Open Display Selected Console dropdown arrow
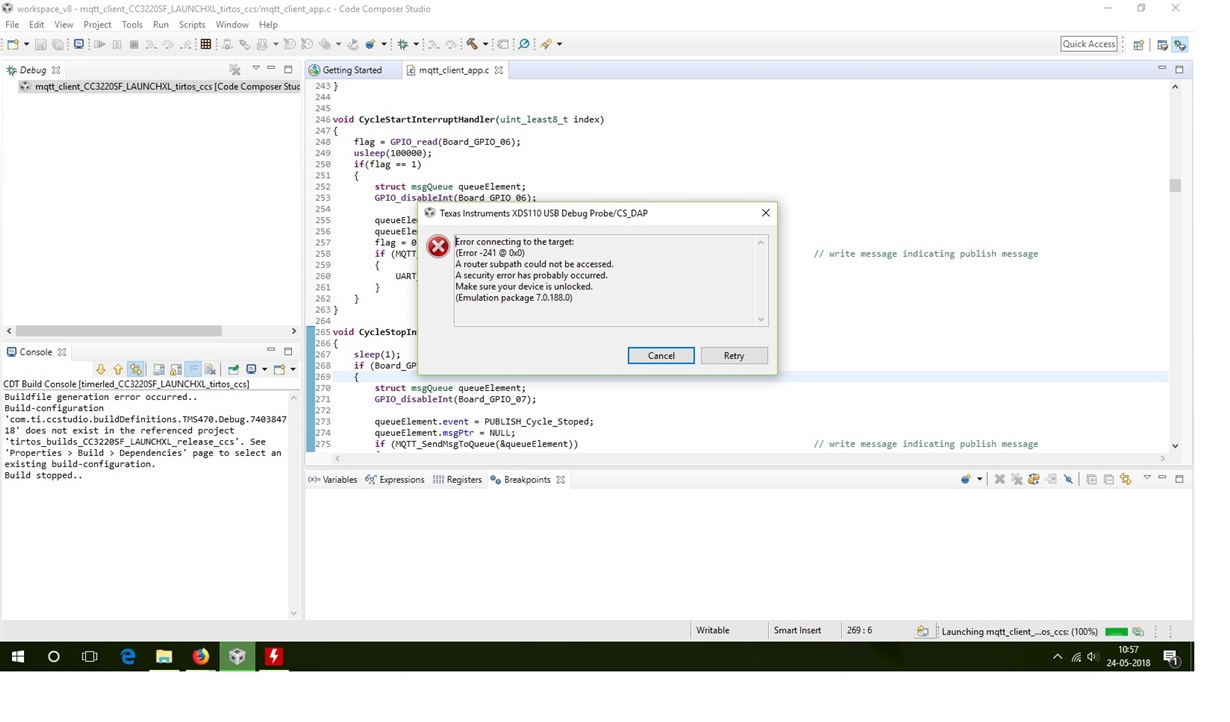The width and height of the screenshot is (1230, 722). [264, 369]
